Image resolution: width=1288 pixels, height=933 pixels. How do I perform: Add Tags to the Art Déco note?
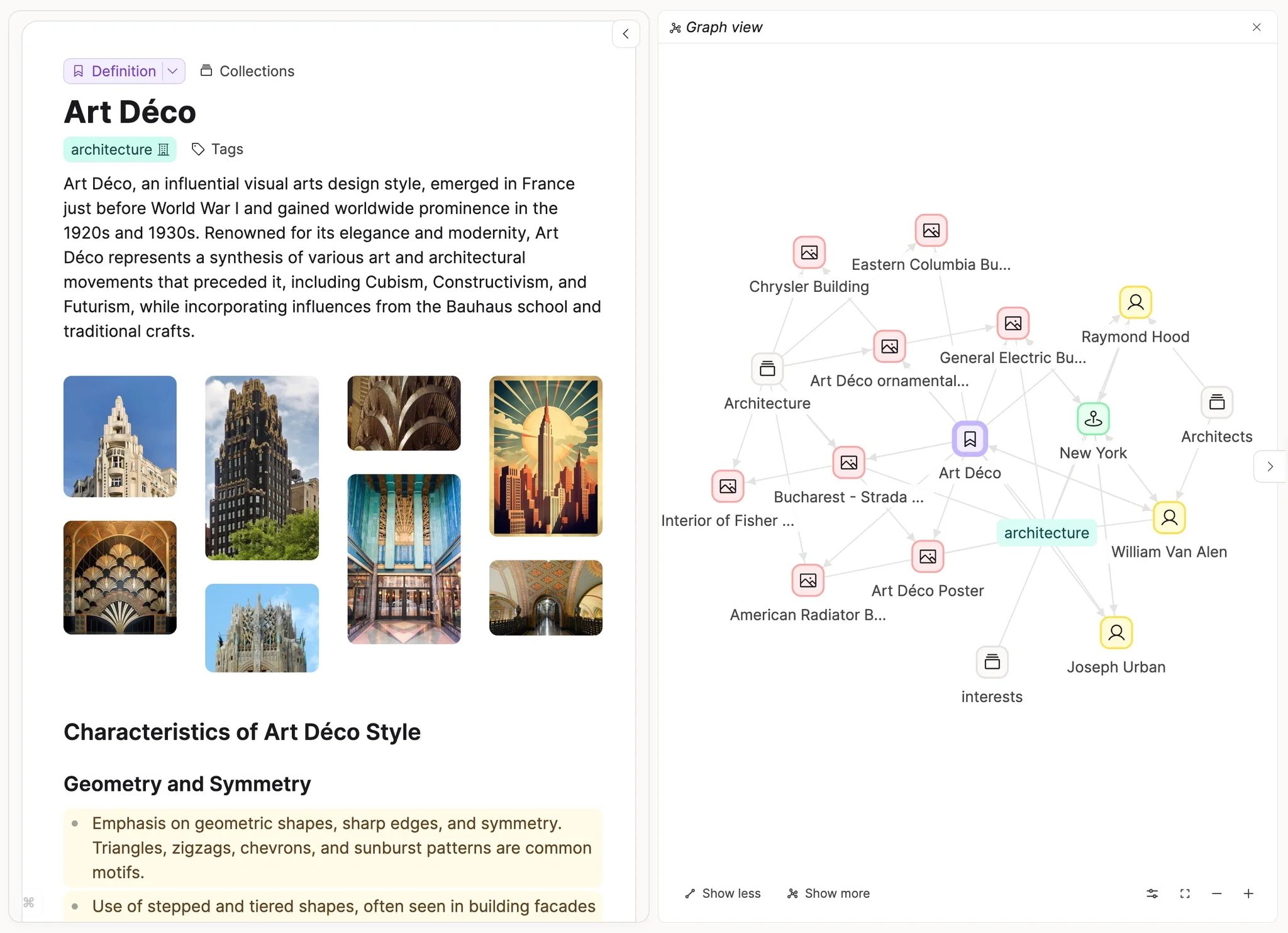pyautogui.click(x=216, y=149)
